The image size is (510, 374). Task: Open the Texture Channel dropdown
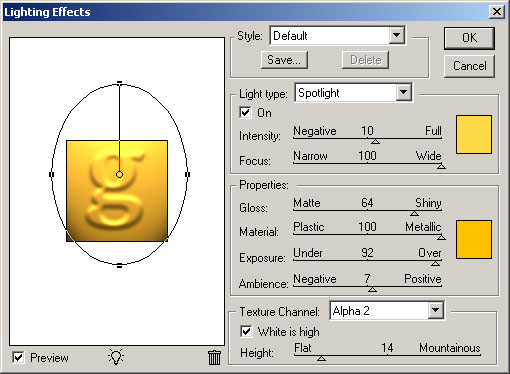(x=435, y=310)
